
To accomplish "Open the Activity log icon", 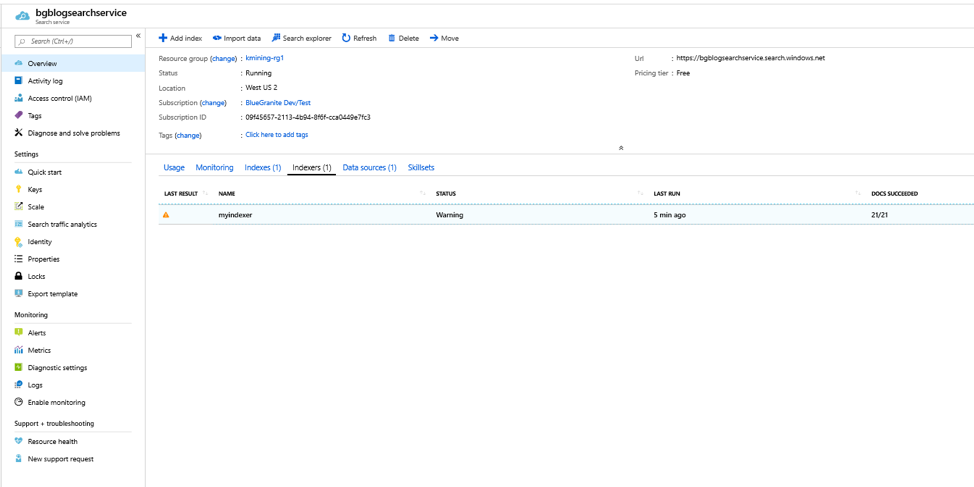I will pos(19,81).
